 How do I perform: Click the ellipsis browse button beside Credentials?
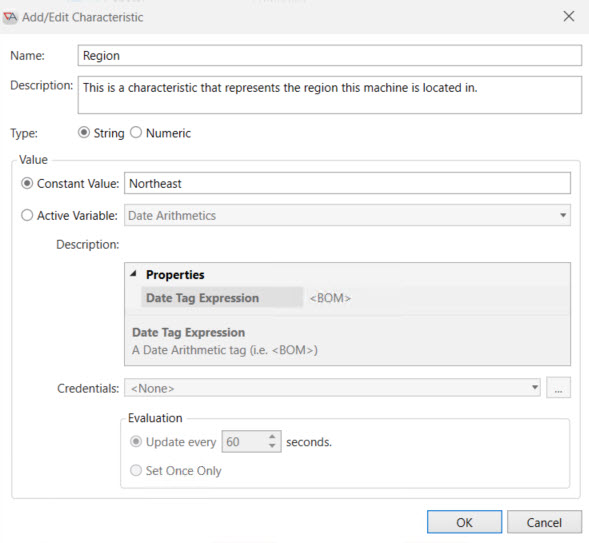pyautogui.click(x=559, y=388)
